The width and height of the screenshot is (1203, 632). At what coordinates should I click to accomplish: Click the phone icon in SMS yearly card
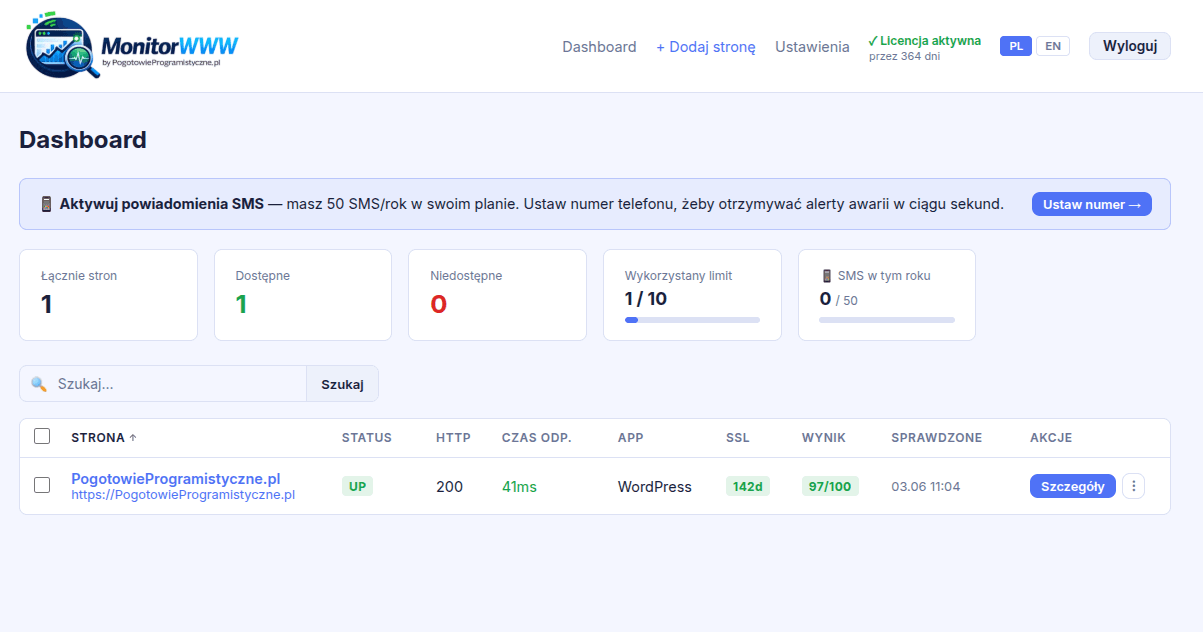(x=826, y=276)
